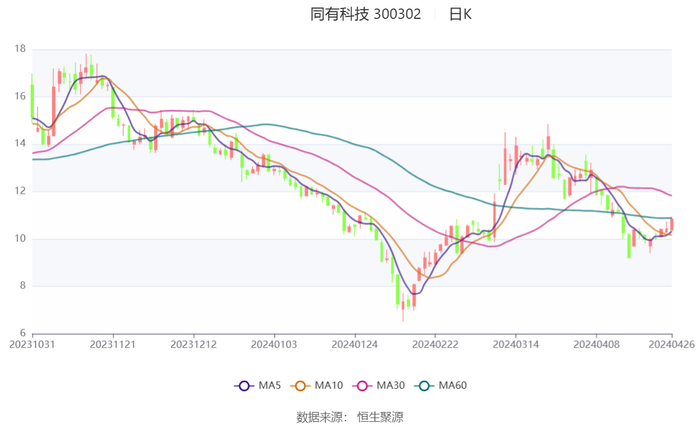The image size is (700, 426).
Task: Click the 20240222 date axis label
Action: (x=432, y=345)
